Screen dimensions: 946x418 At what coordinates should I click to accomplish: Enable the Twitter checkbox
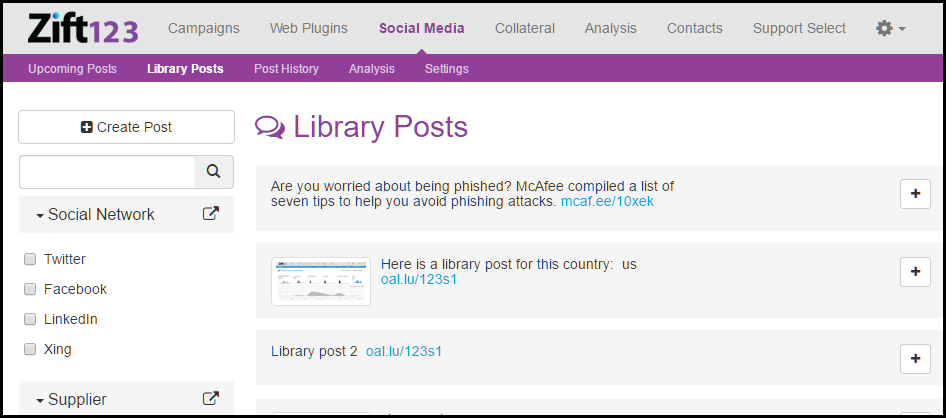[30, 259]
